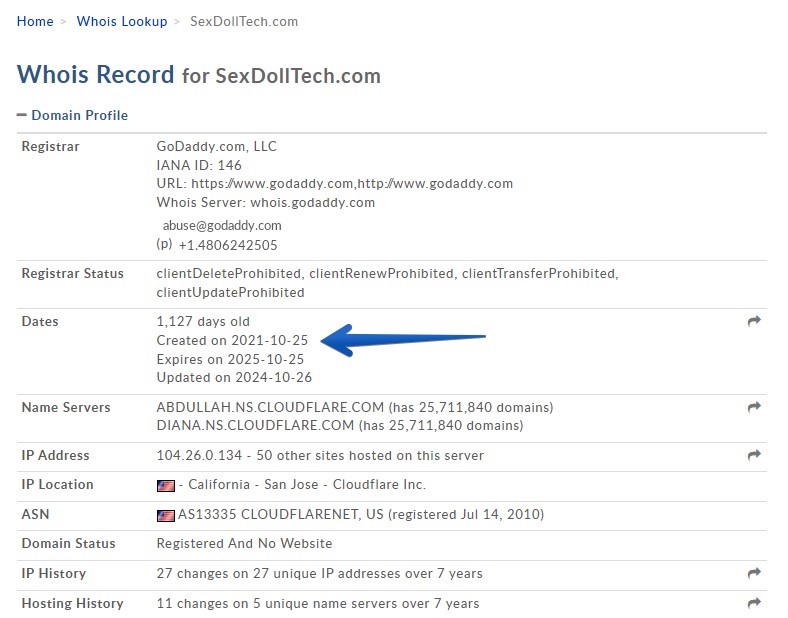Select IP address 104.26.0.134 text
Image resolution: width=788 pixels, height=618 pixels.
coord(199,455)
